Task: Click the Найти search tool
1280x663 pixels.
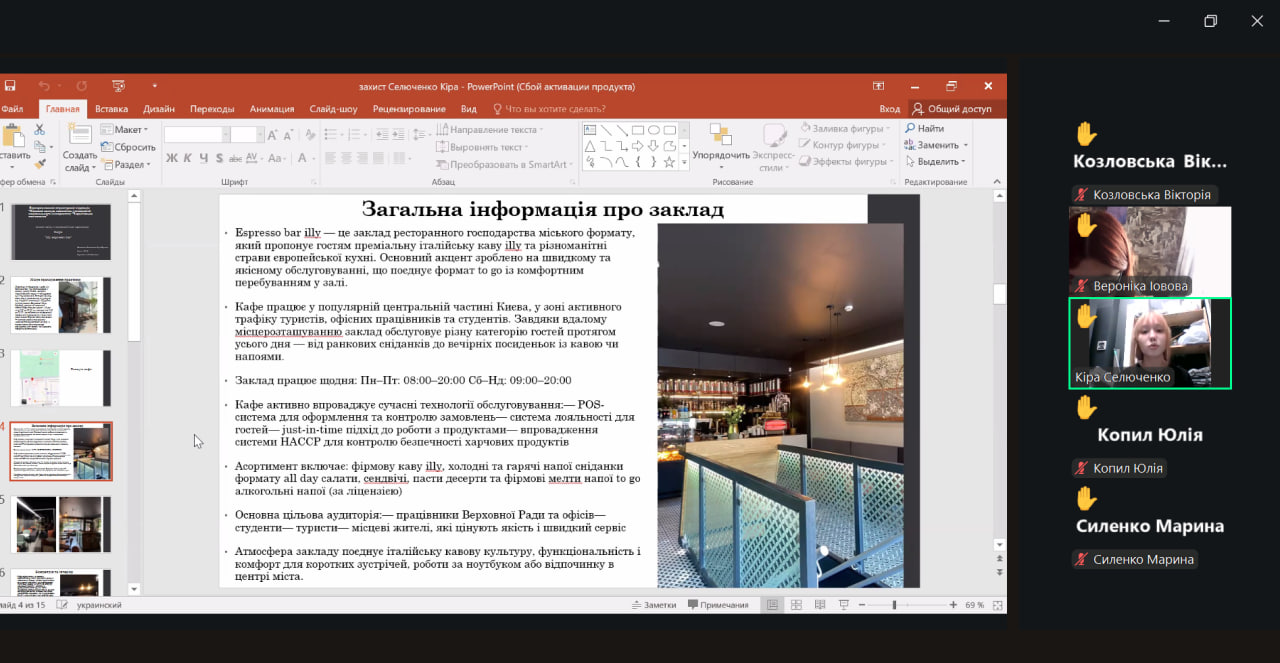Action: pos(924,129)
